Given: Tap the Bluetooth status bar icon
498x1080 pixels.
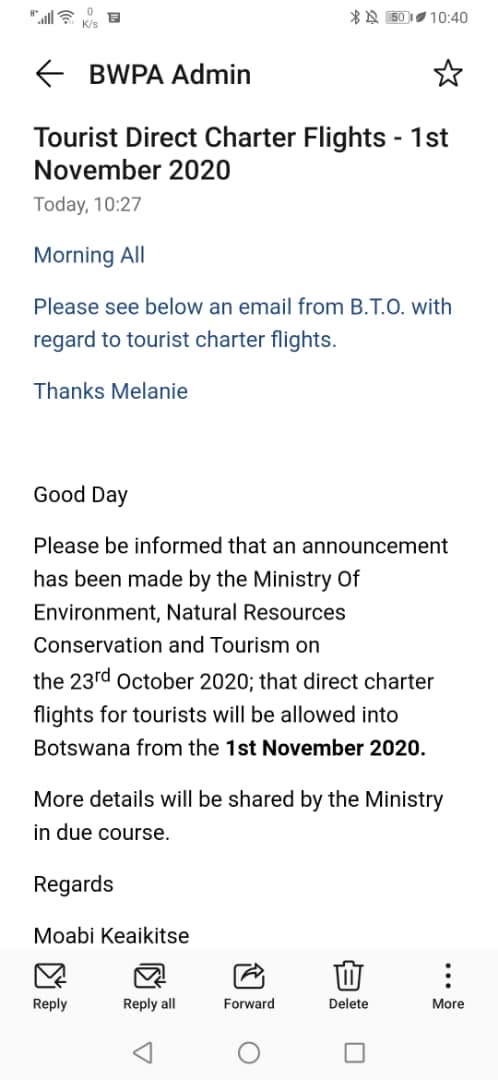Looking at the screenshot, I should [x=355, y=18].
